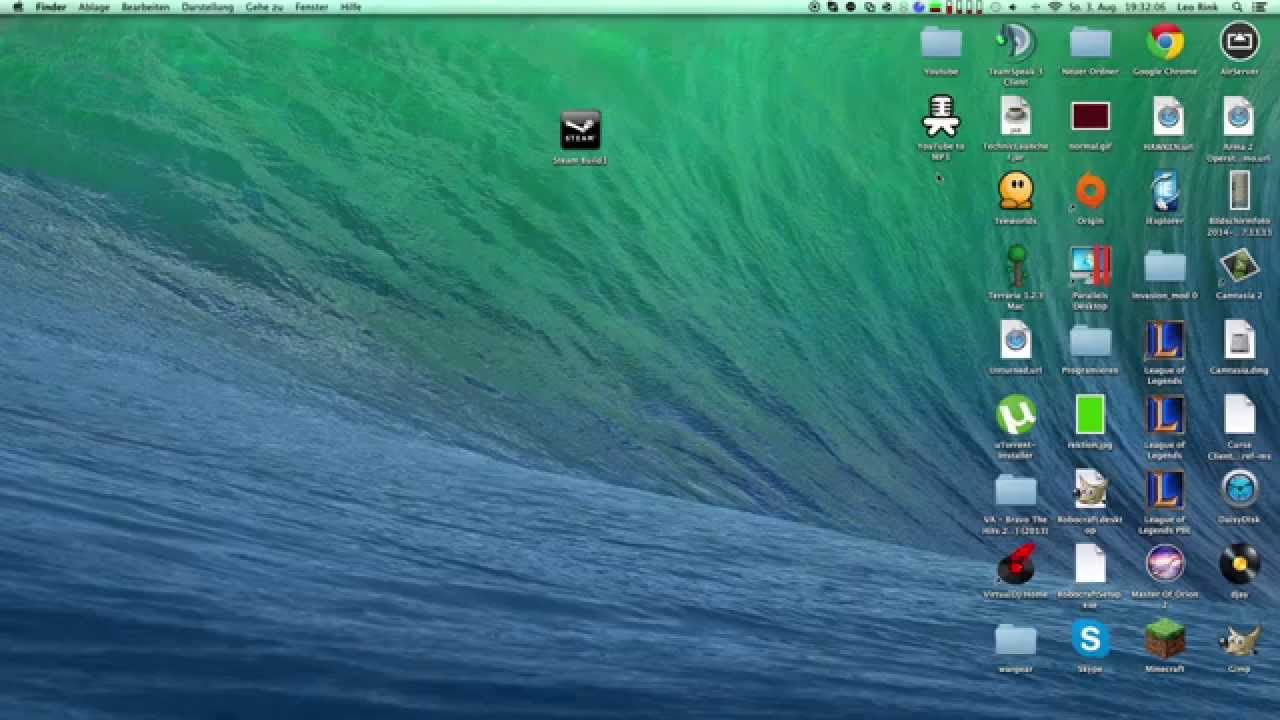Open Parallels Desktop icon
Screen dimensions: 1280x720
(1090, 265)
